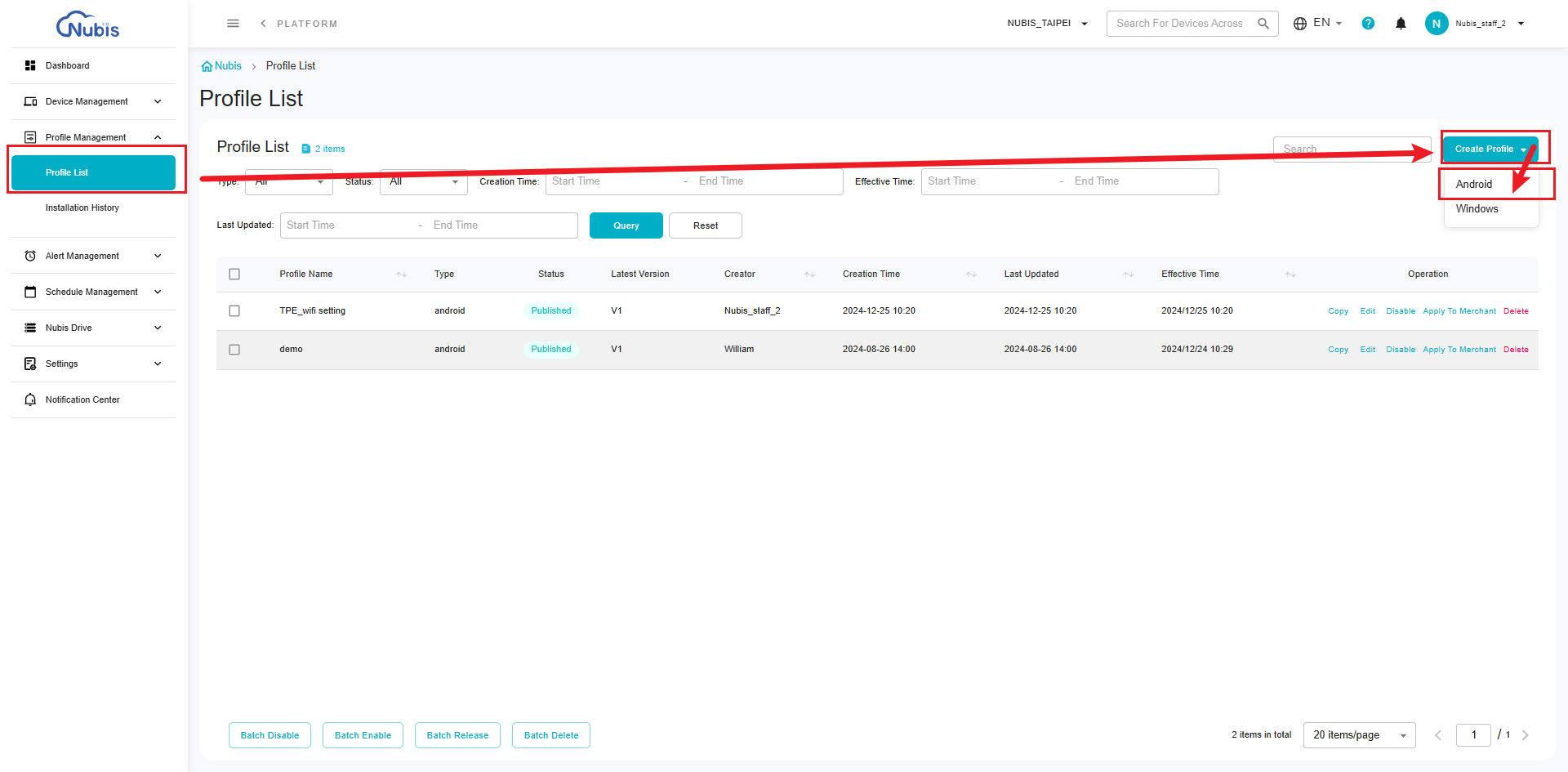The height and width of the screenshot is (772, 1568).
Task: Click Edit for demo profile
Action: [x=1368, y=350]
